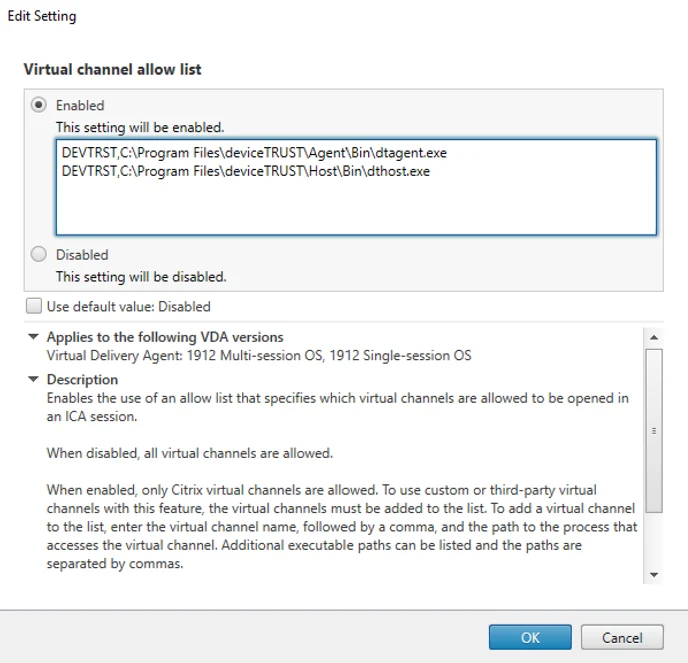Check the Use default value checkbox
The width and height of the screenshot is (688, 663).
(x=35, y=307)
